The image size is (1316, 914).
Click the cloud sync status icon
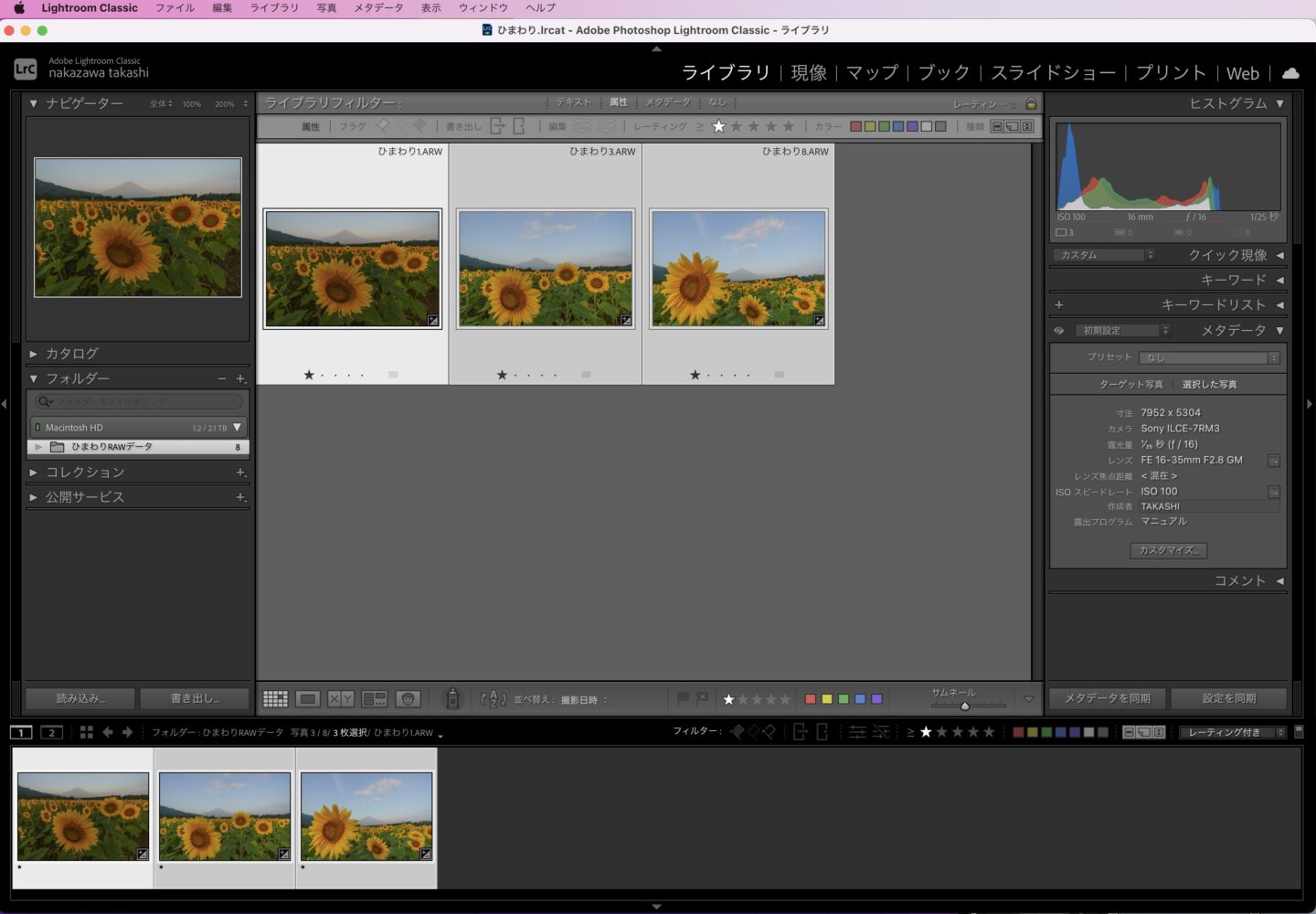point(1290,73)
